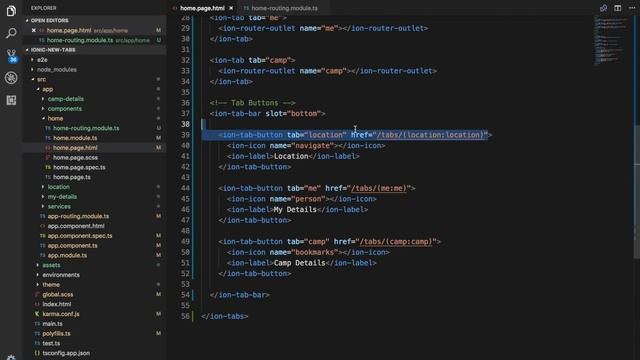
Task: Click the 'My Details' ion-label text
Action: click(295, 210)
